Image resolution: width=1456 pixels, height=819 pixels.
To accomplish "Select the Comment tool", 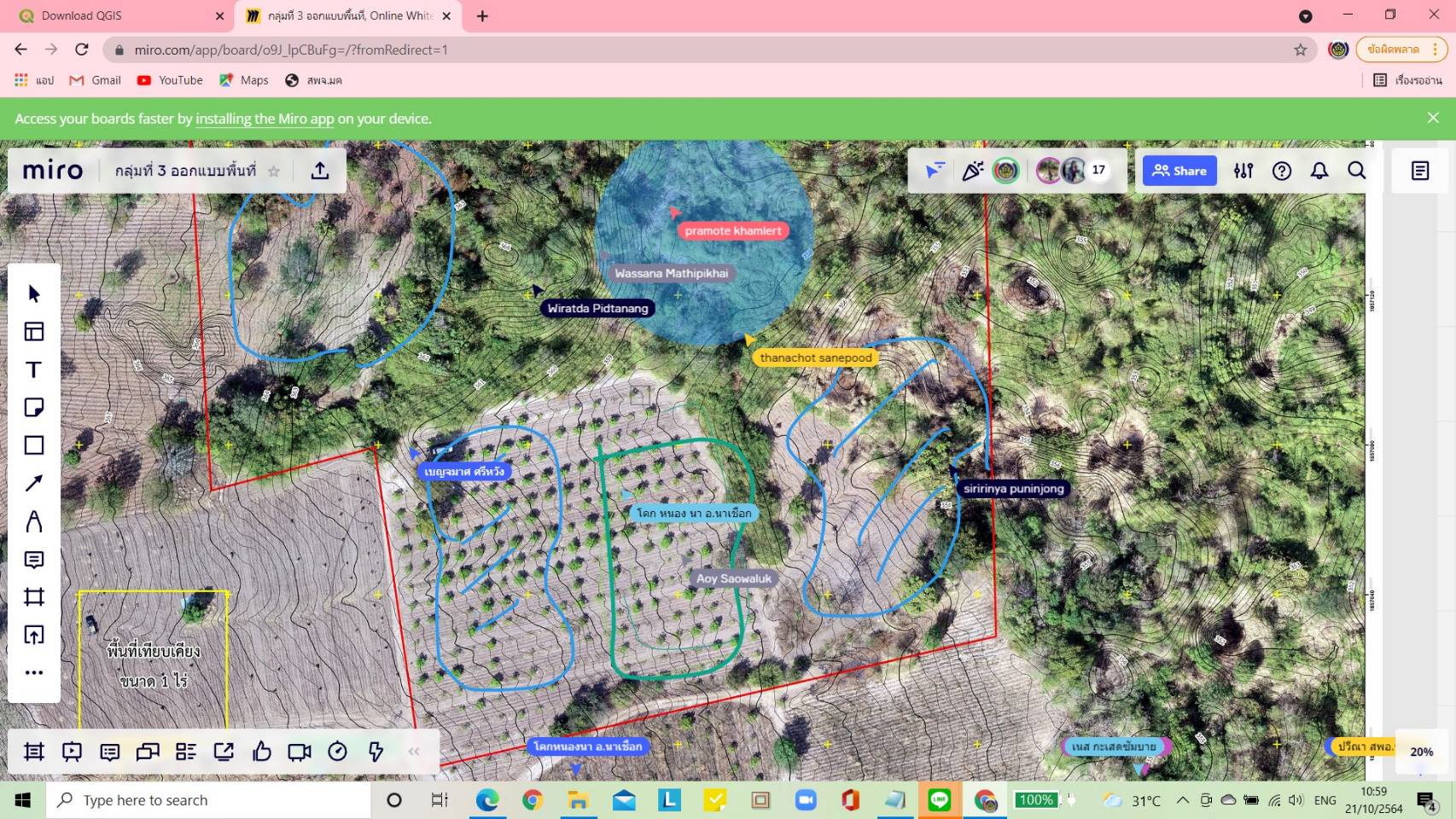I will pos(34,560).
